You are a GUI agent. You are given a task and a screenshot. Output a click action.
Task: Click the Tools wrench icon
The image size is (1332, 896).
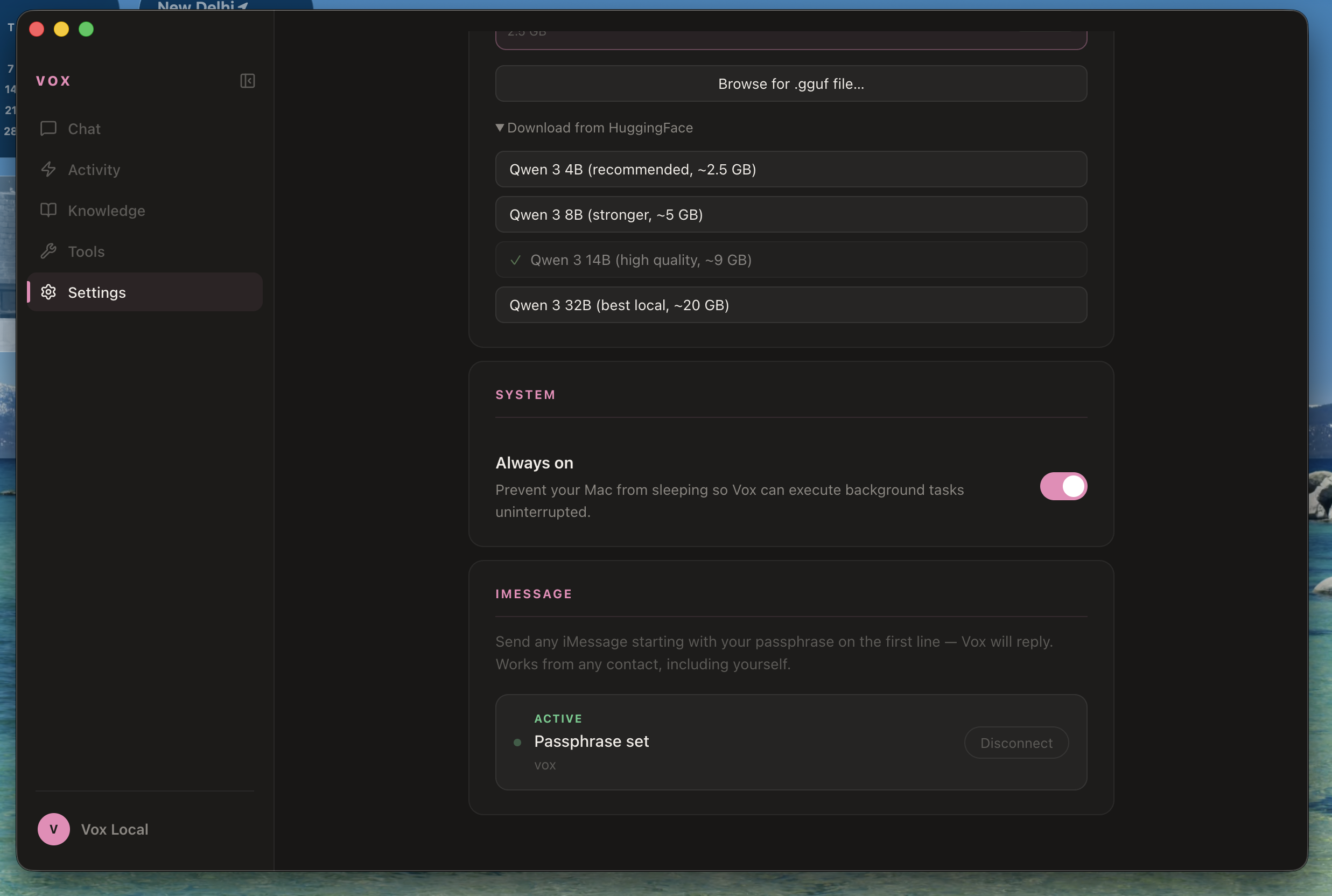click(x=48, y=251)
